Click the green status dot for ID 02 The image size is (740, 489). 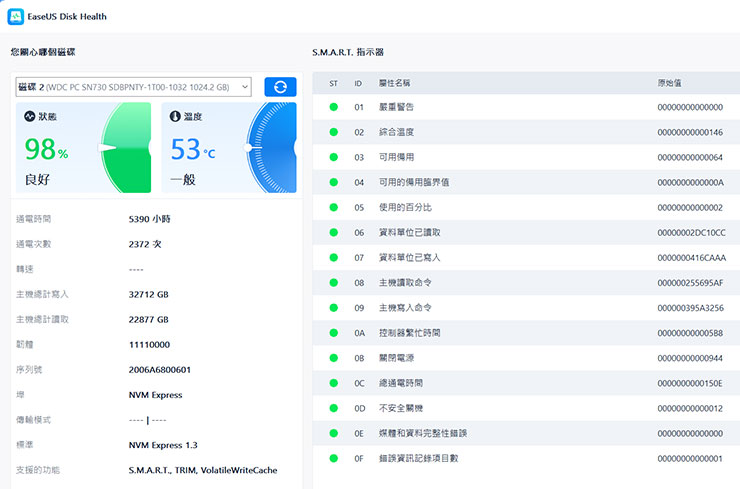tap(334, 132)
